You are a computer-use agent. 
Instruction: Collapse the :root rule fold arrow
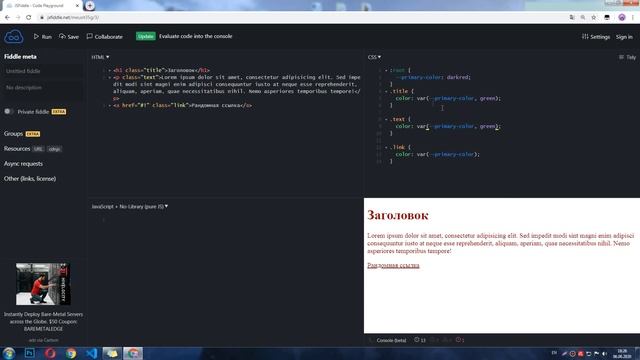click(386, 70)
